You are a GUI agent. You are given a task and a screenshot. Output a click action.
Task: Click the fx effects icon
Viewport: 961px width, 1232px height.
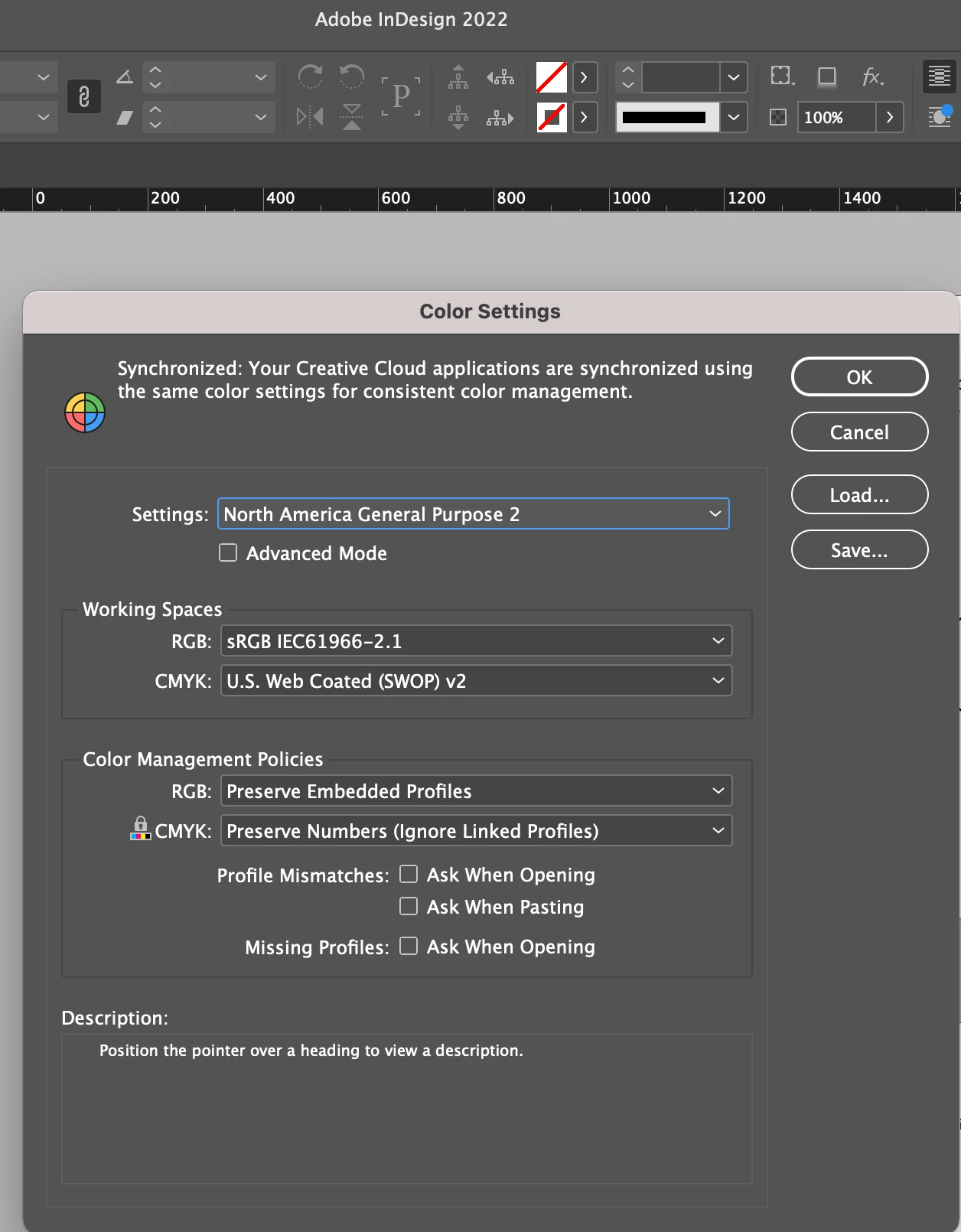tap(873, 77)
